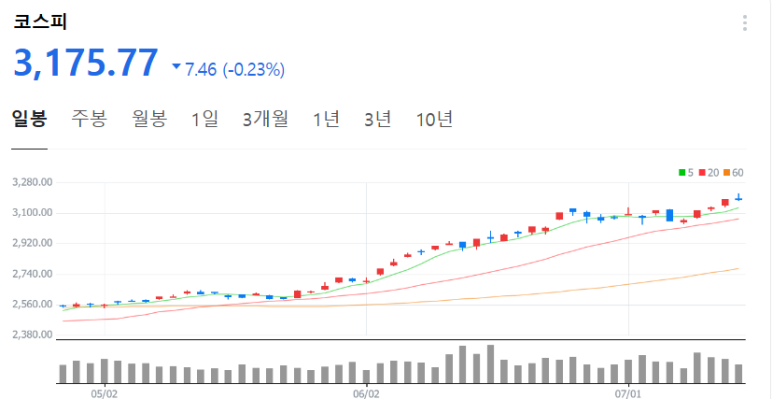773x399 pixels.
Task: Click the 3,100.00 y-axis label
Action: 32,213
